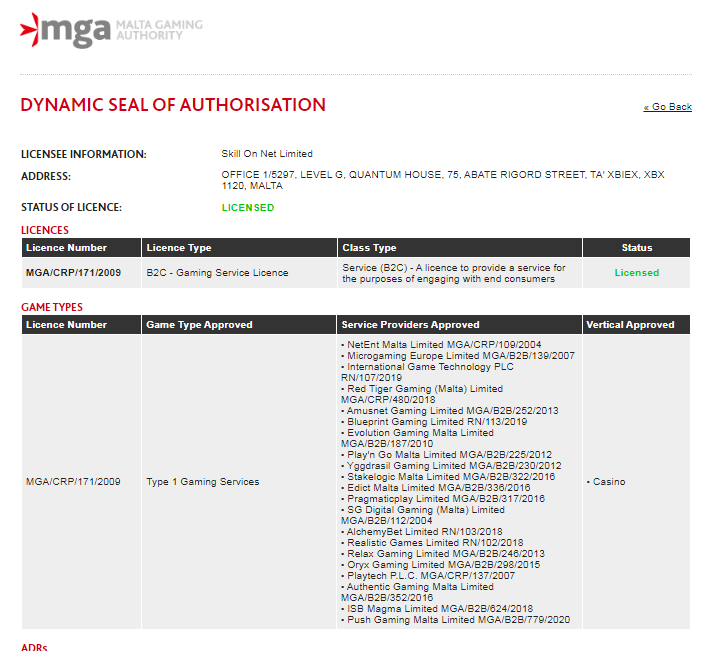Click Yggdrasil Gaming Limited entry

click(x=451, y=466)
